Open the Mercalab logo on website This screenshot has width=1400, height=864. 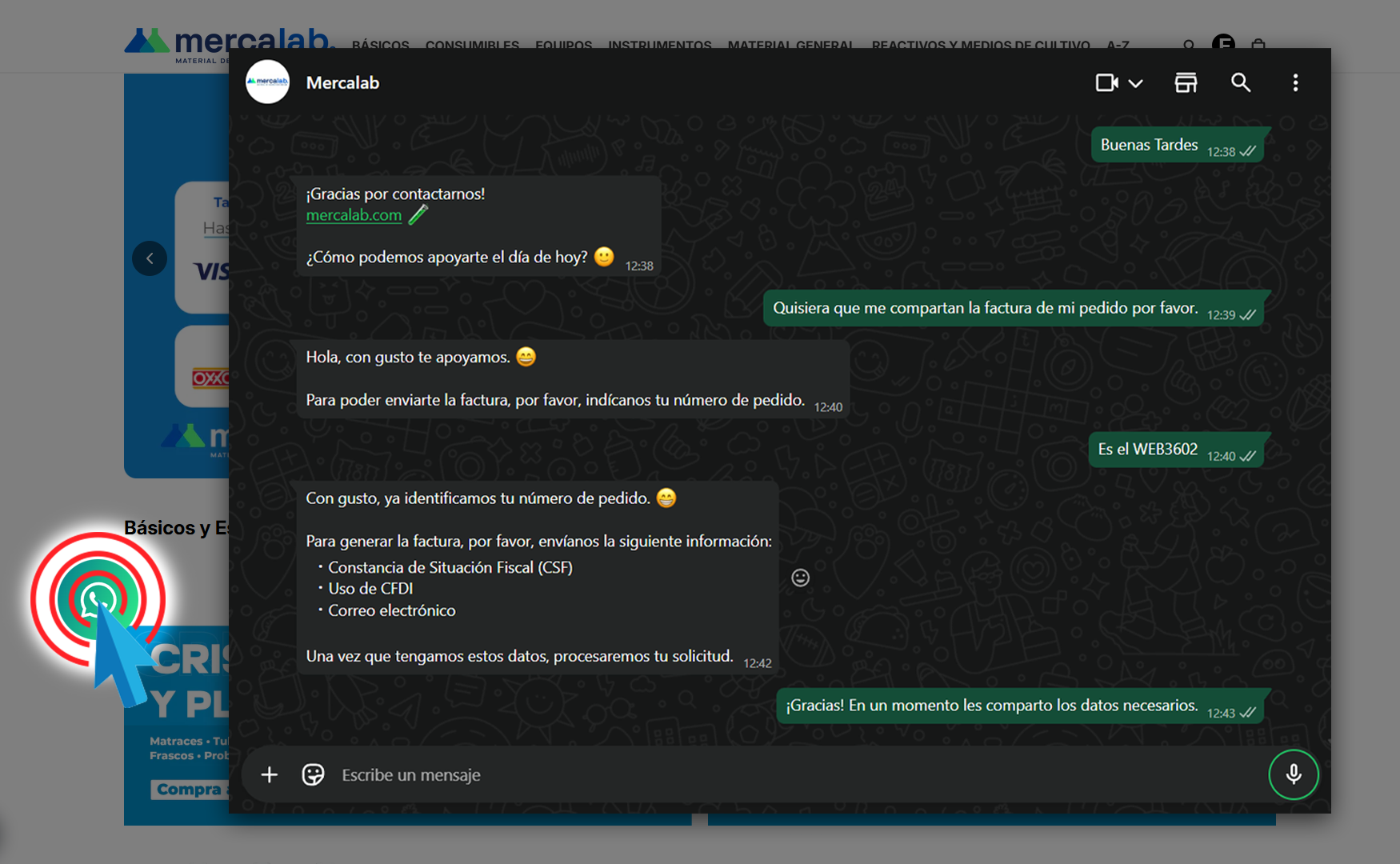(x=228, y=44)
